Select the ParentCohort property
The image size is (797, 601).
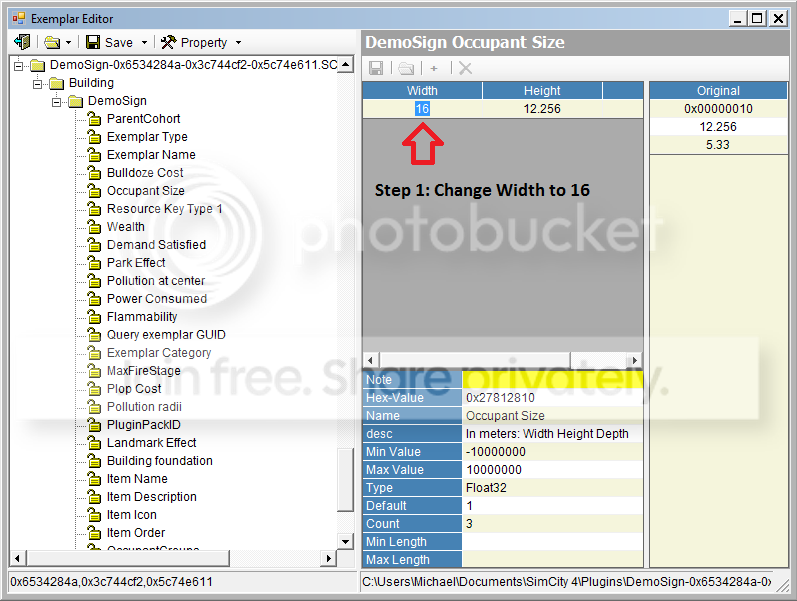click(143, 119)
